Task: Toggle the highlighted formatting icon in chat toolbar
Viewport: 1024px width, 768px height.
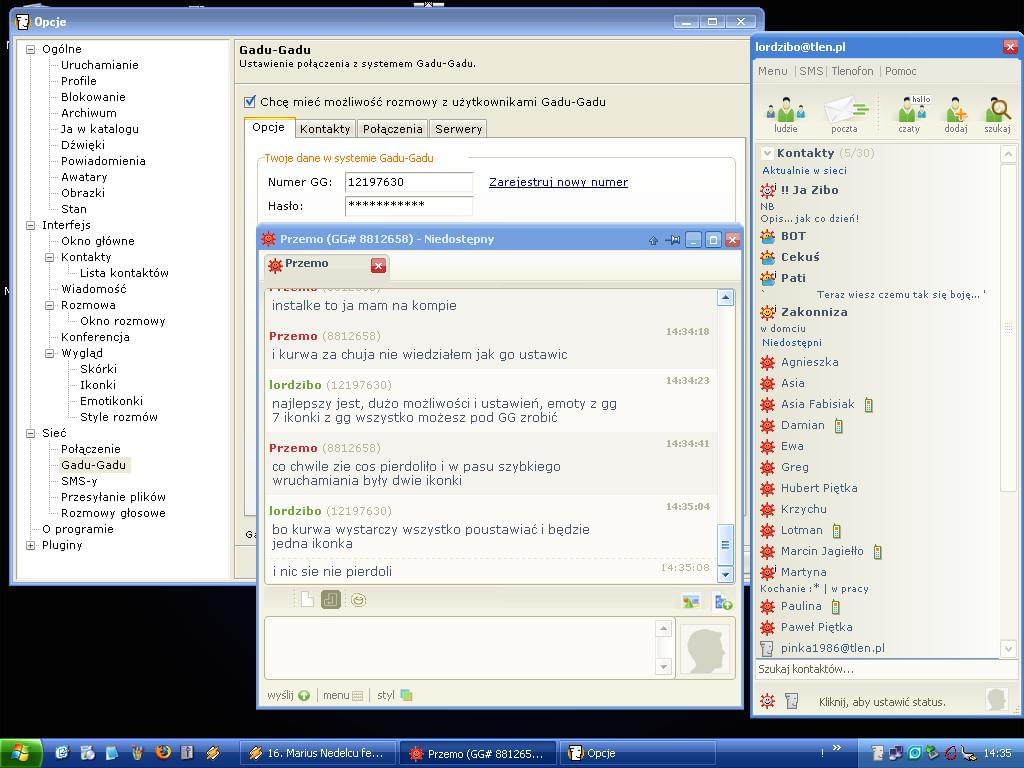Action: click(330, 600)
